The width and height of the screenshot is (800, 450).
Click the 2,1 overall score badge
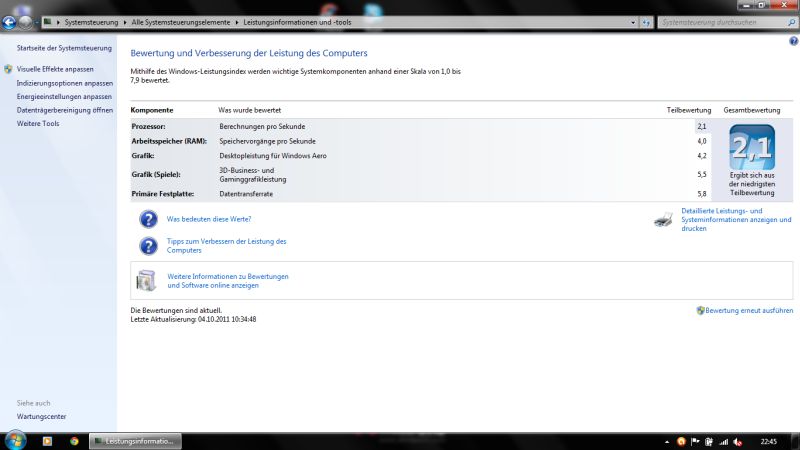point(752,147)
